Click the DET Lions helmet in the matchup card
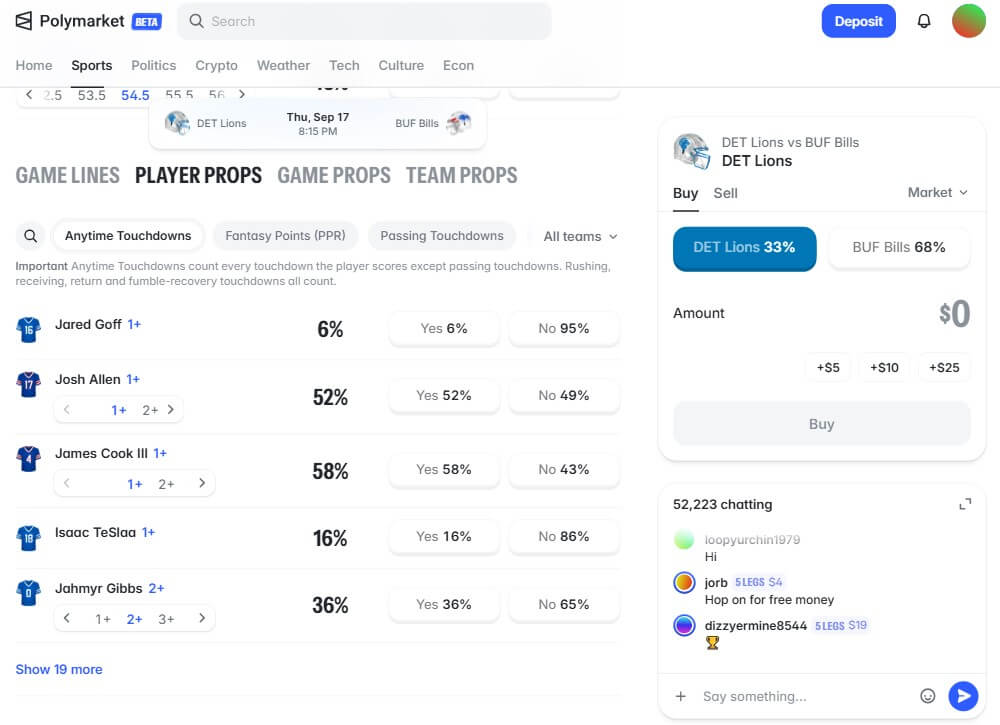 (x=177, y=122)
